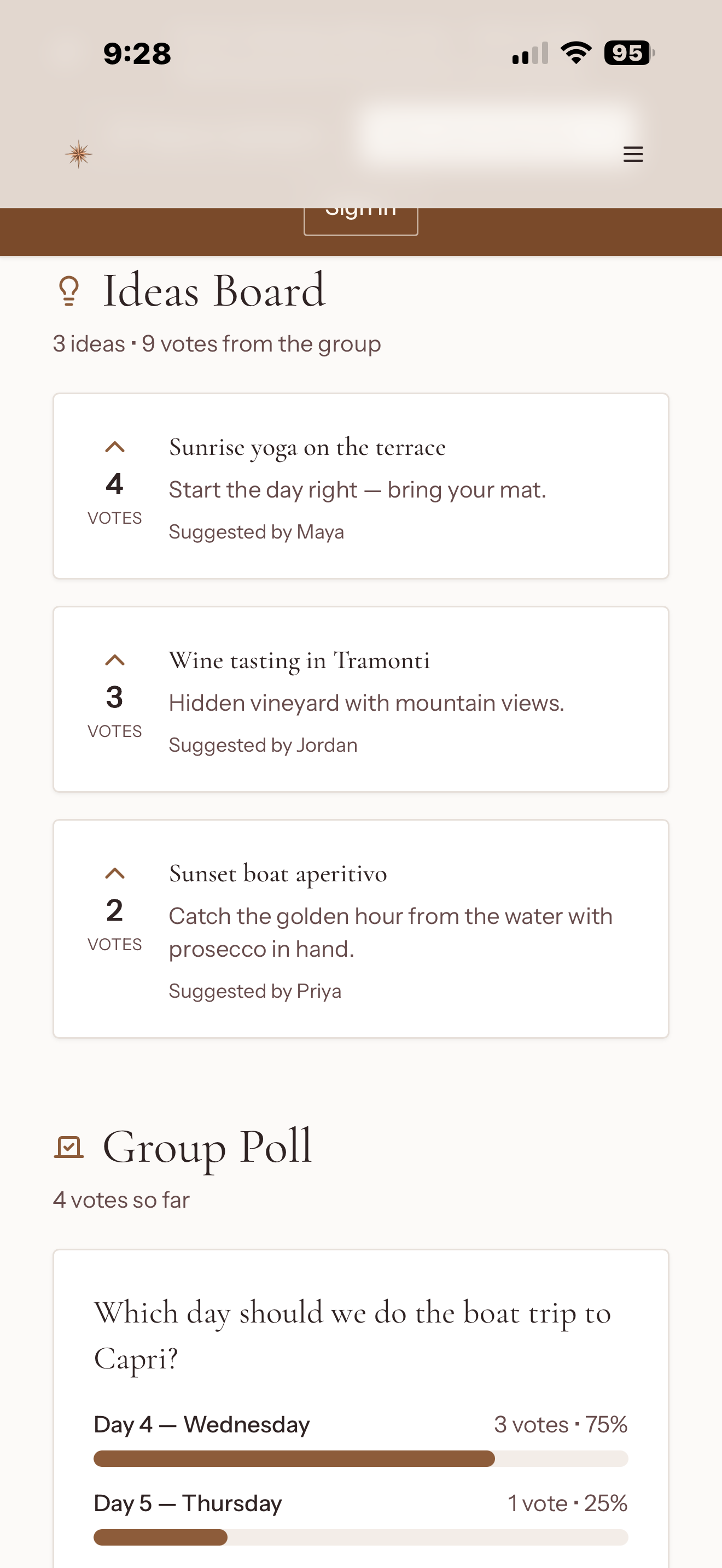Tap the Wi-Fi status icon
Viewport: 722px width, 1568px height.
(x=576, y=53)
